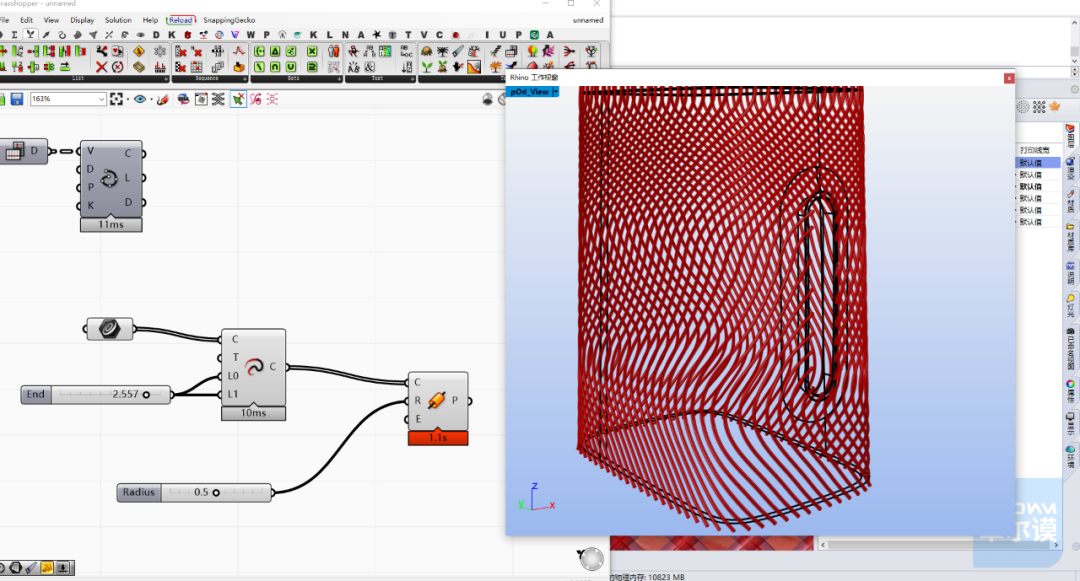Select the sketch brush tool in canvas toolbar
Screen dimensions: 1080x581
coord(163,99)
